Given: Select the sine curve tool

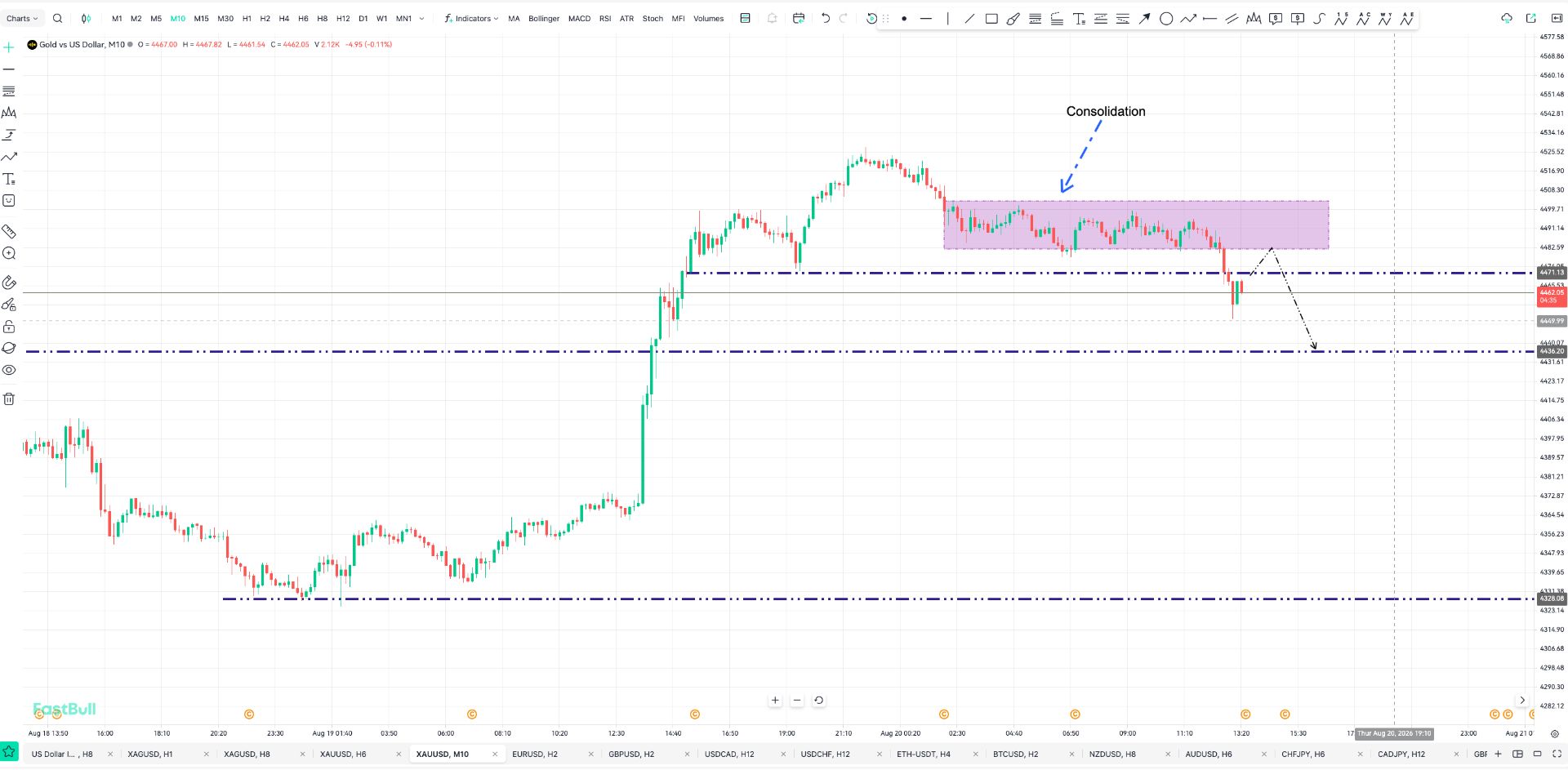Looking at the screenshot, I should click(x=1319, y=19).
